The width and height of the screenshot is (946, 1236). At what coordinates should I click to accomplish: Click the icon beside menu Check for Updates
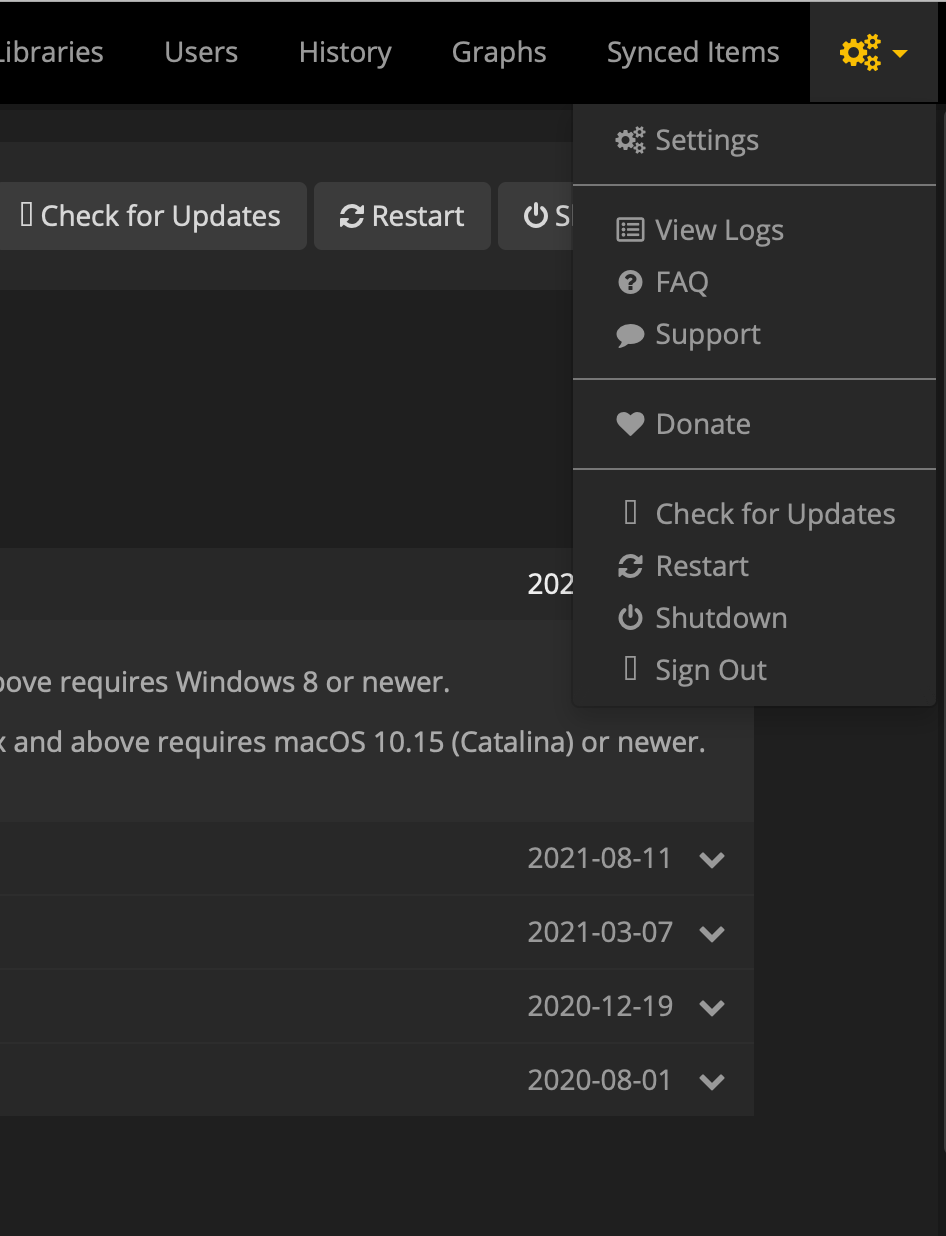pyautogui.click(x=630, y=513)
